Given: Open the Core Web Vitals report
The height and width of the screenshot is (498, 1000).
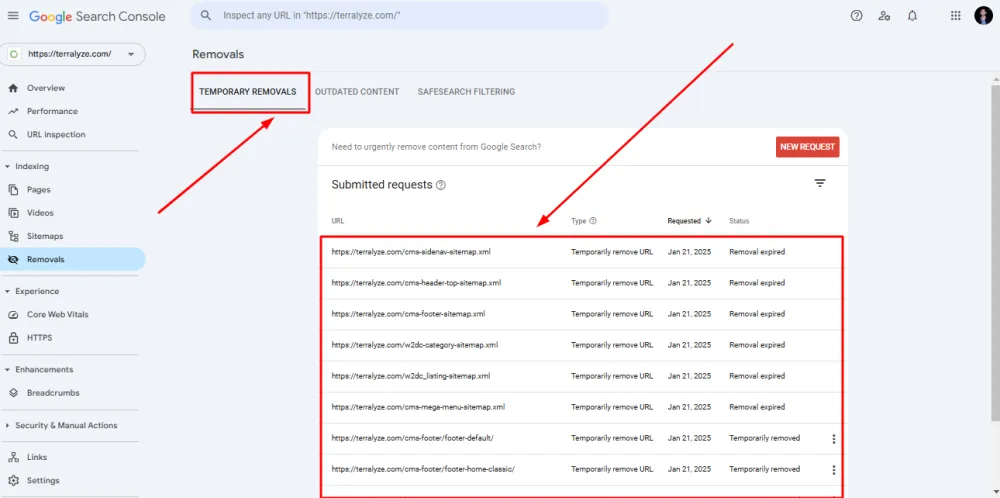Looking at the screenshot, I should (57, 315).
